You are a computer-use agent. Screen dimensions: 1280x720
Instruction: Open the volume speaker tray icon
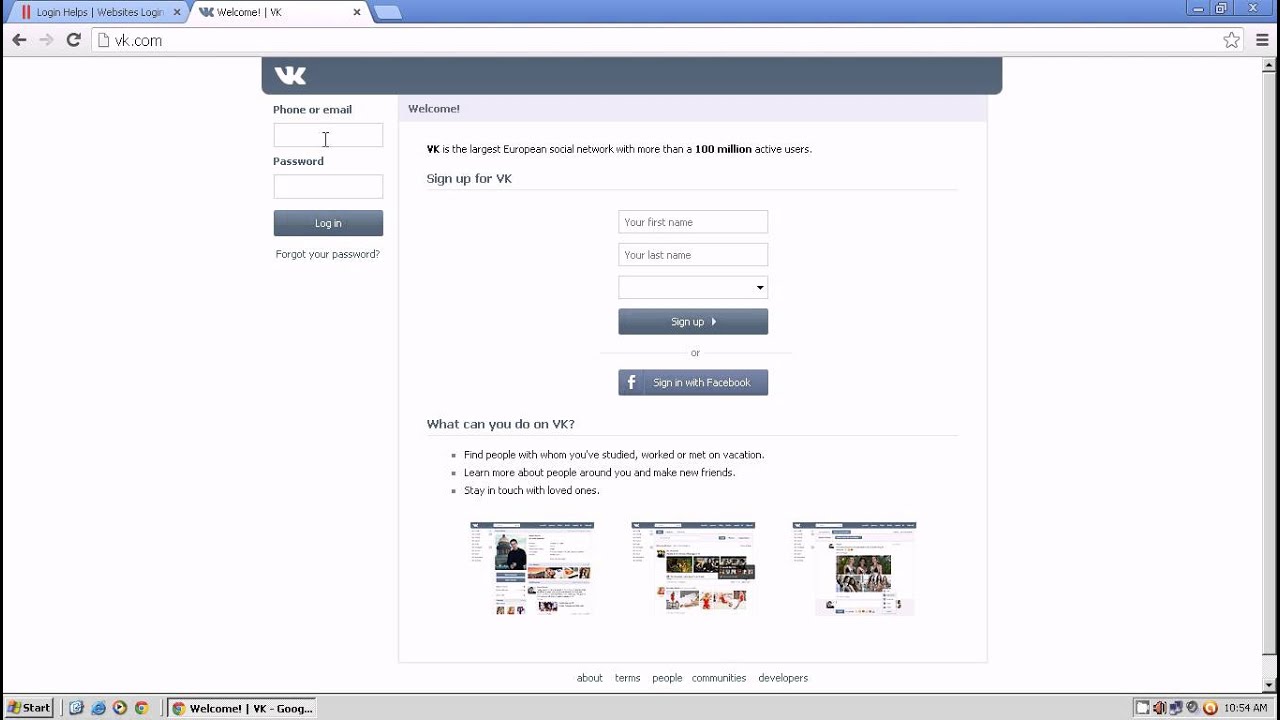click(x=1159, y=708)
